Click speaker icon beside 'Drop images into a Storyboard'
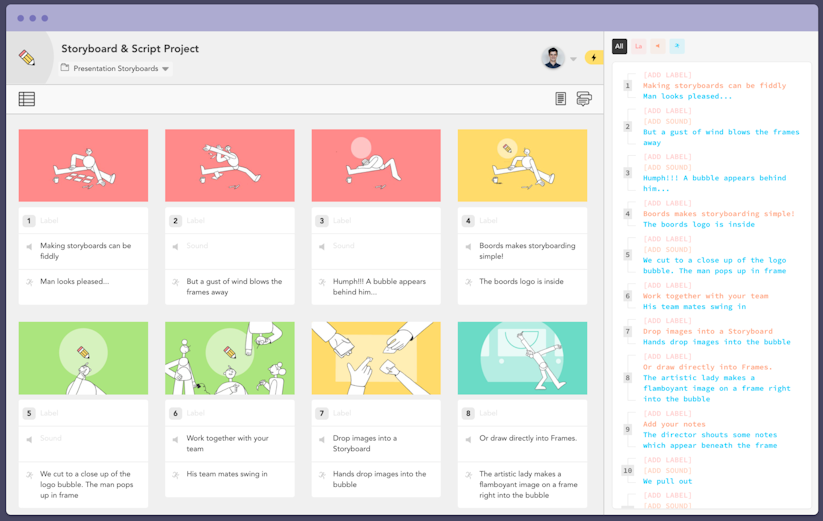 [x=322, y=439]
